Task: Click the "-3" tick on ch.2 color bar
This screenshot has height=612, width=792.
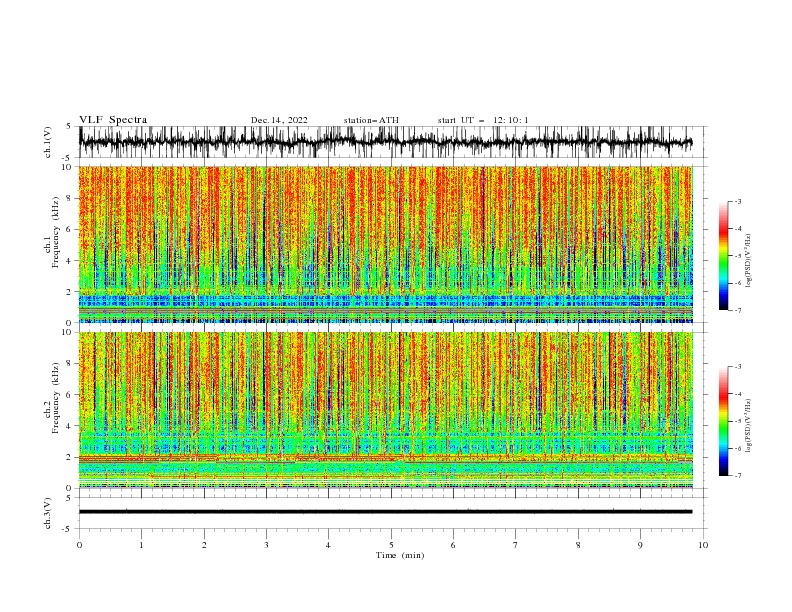Action: coord(738,367)
